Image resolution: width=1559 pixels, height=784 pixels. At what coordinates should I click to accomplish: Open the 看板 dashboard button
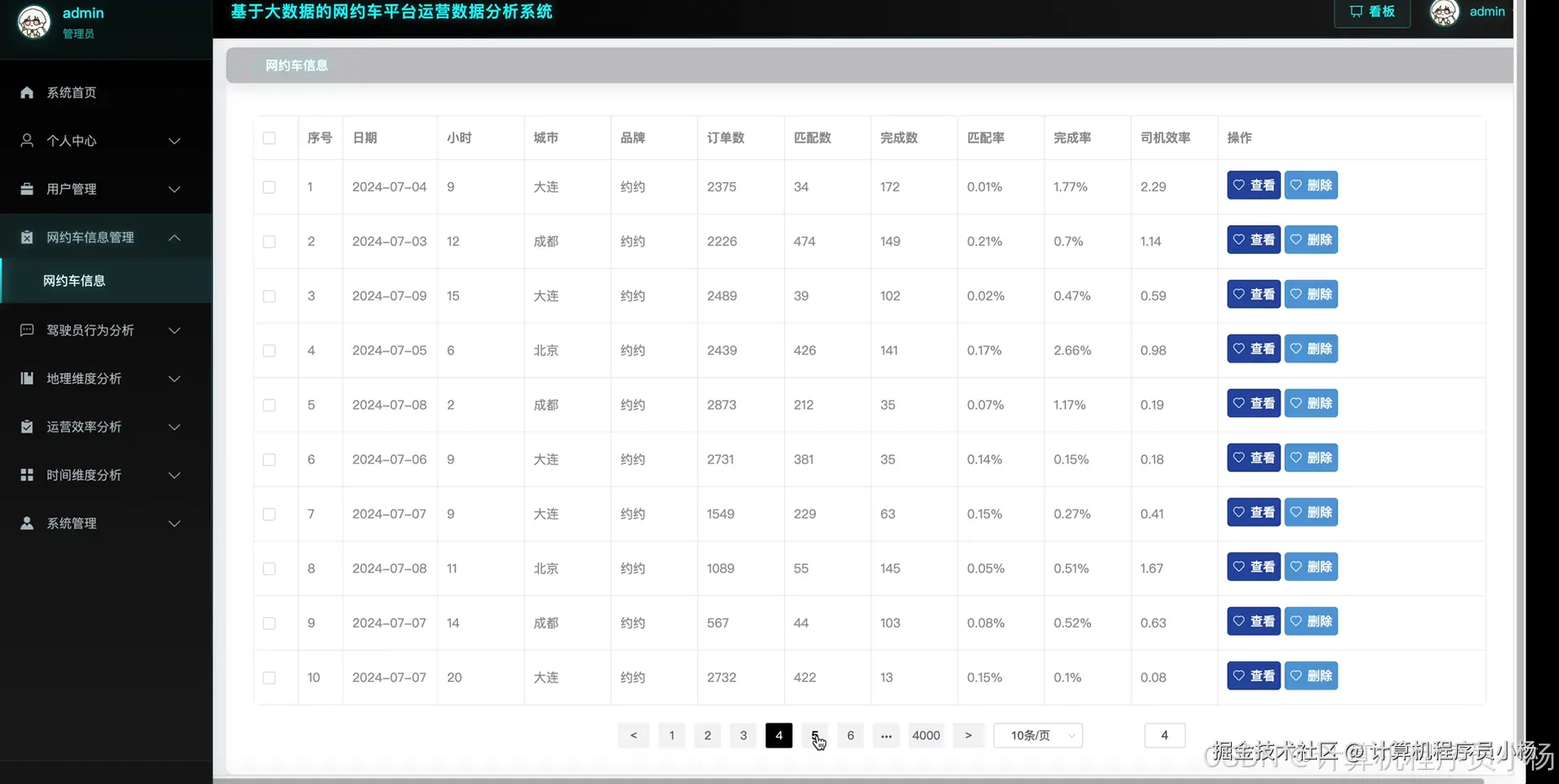(x=1372, y=12)
